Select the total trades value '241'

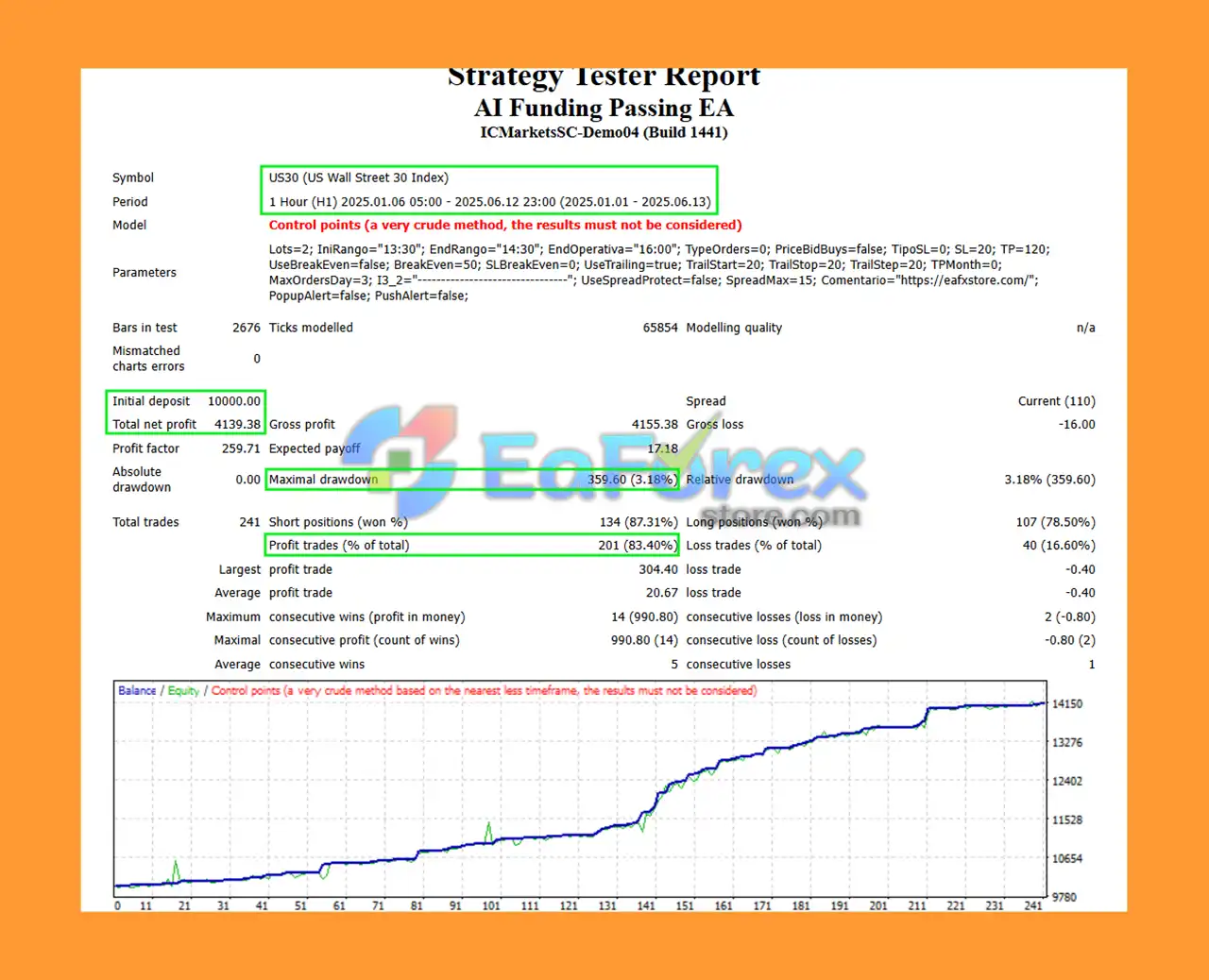click(249, 522)
